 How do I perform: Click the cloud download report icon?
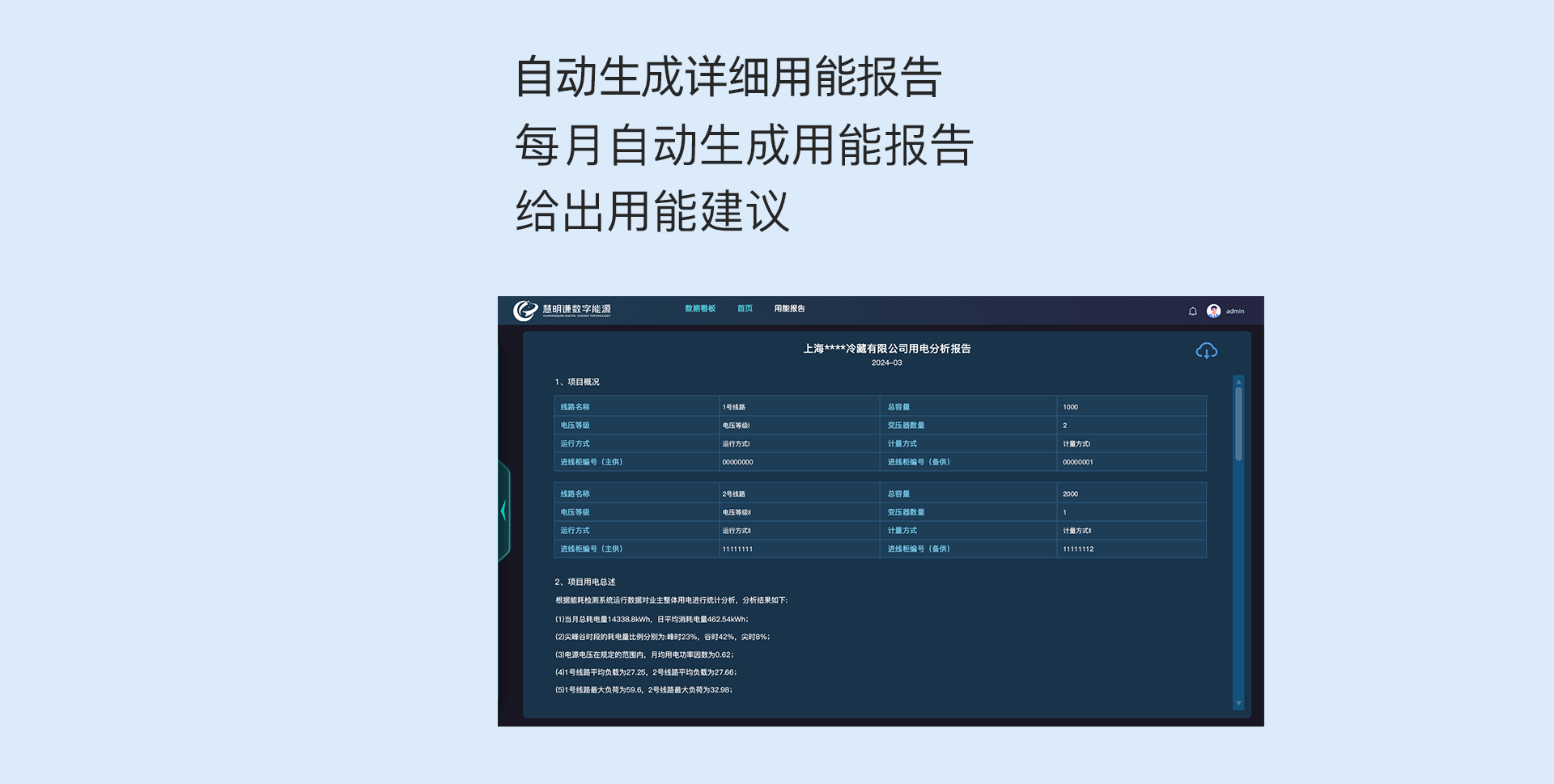tap(1206, 351)
